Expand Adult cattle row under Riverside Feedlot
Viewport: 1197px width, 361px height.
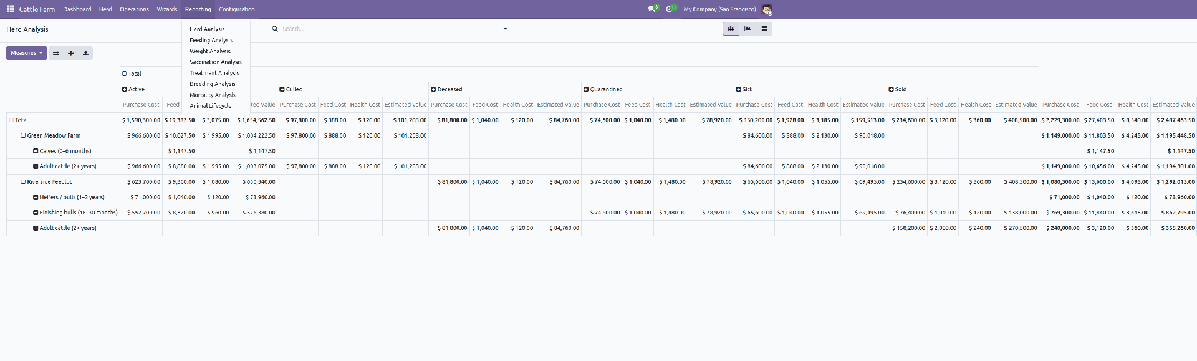click(65, 228)
